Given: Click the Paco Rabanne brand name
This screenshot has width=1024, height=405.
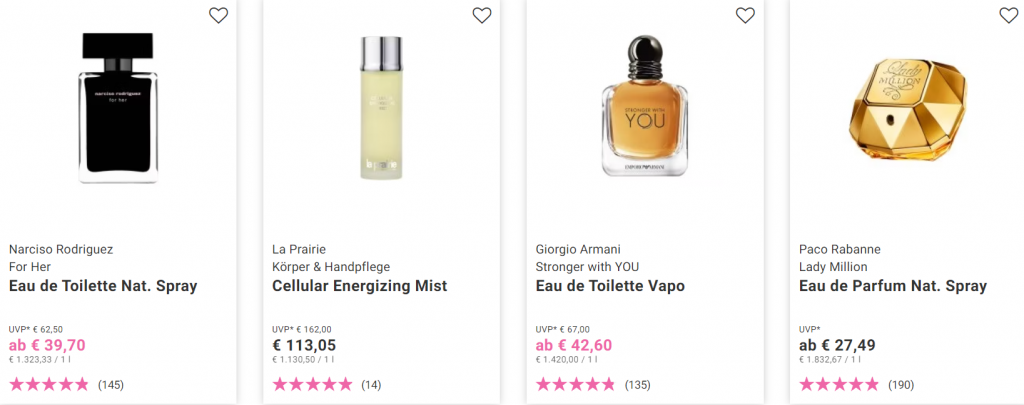Looking at the screenshot, I should point(841,249).
